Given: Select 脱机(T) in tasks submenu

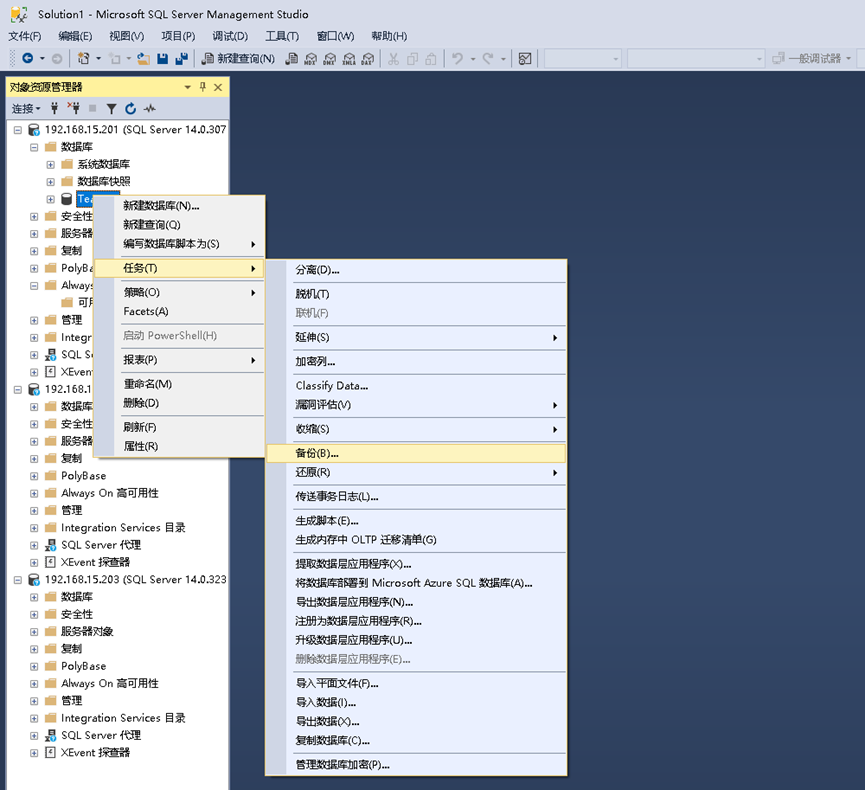Looking at the screenshot, I should (416, 294).
